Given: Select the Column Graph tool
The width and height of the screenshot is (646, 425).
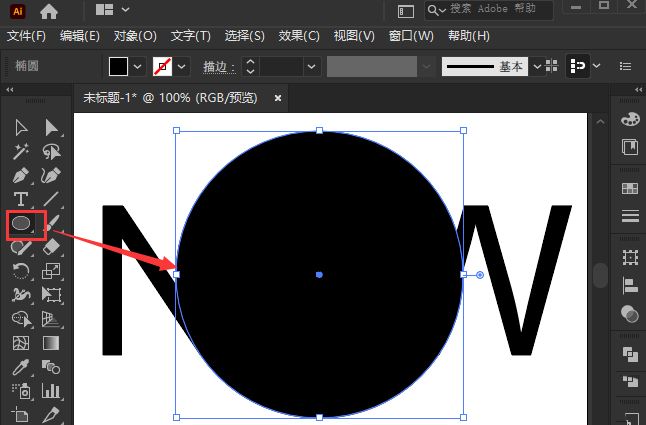Looking at the screenshot, I should (51, 391).
